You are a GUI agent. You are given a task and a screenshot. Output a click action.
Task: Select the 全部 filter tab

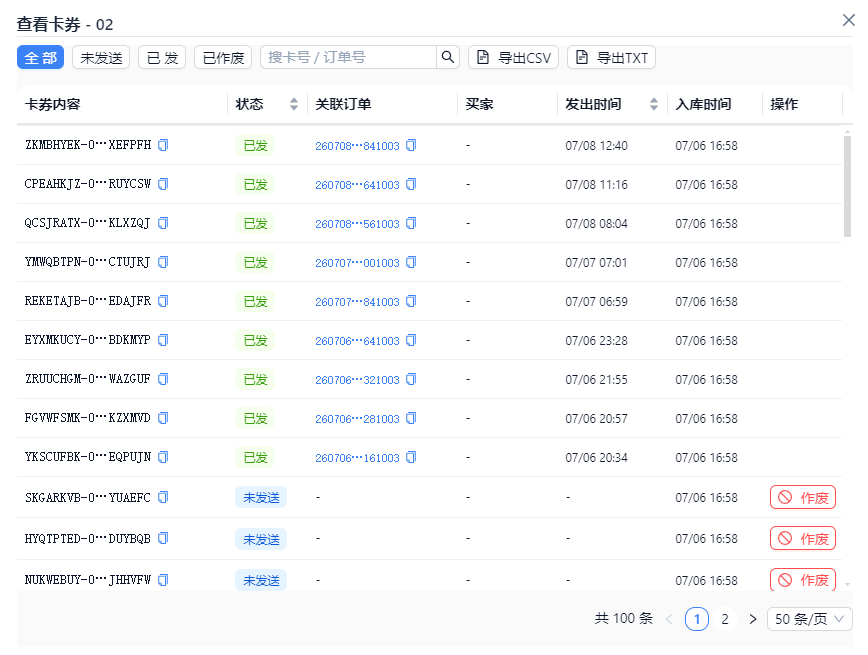tap(40, 57)
